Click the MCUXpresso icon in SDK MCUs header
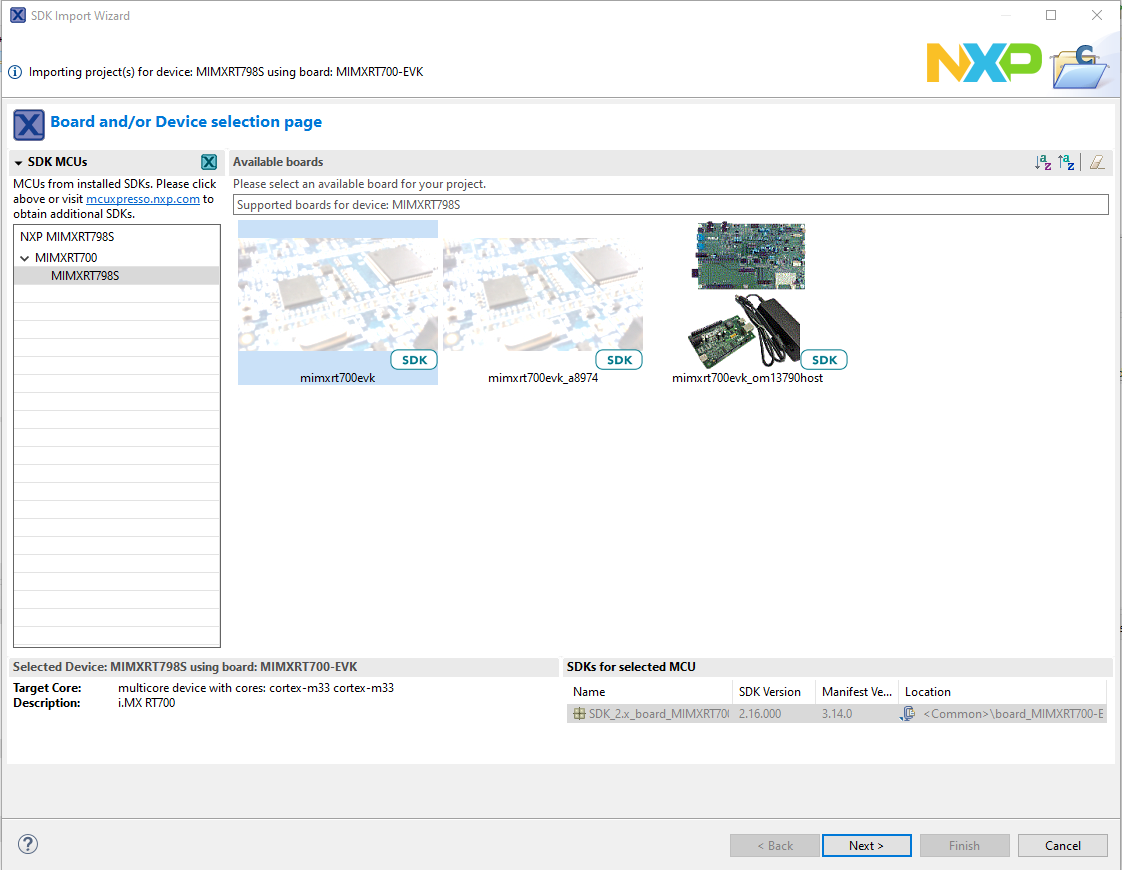The height and width of the screenshot is (870, 1122). (x=208, y=162)
